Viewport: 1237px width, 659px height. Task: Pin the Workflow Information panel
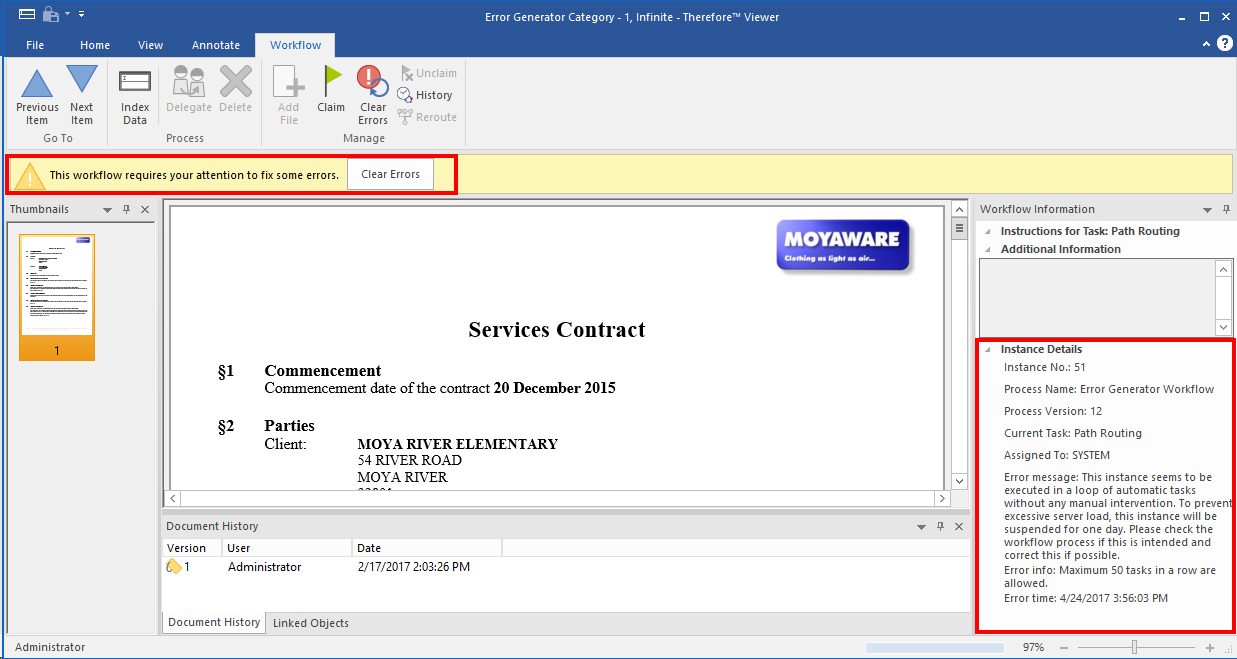[x=1226, y=209]
